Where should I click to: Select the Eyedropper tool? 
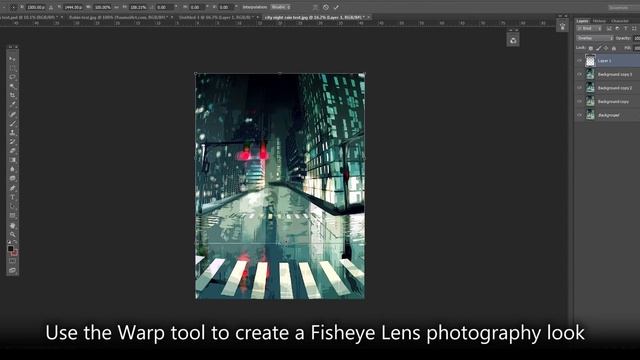click(12, 104)
